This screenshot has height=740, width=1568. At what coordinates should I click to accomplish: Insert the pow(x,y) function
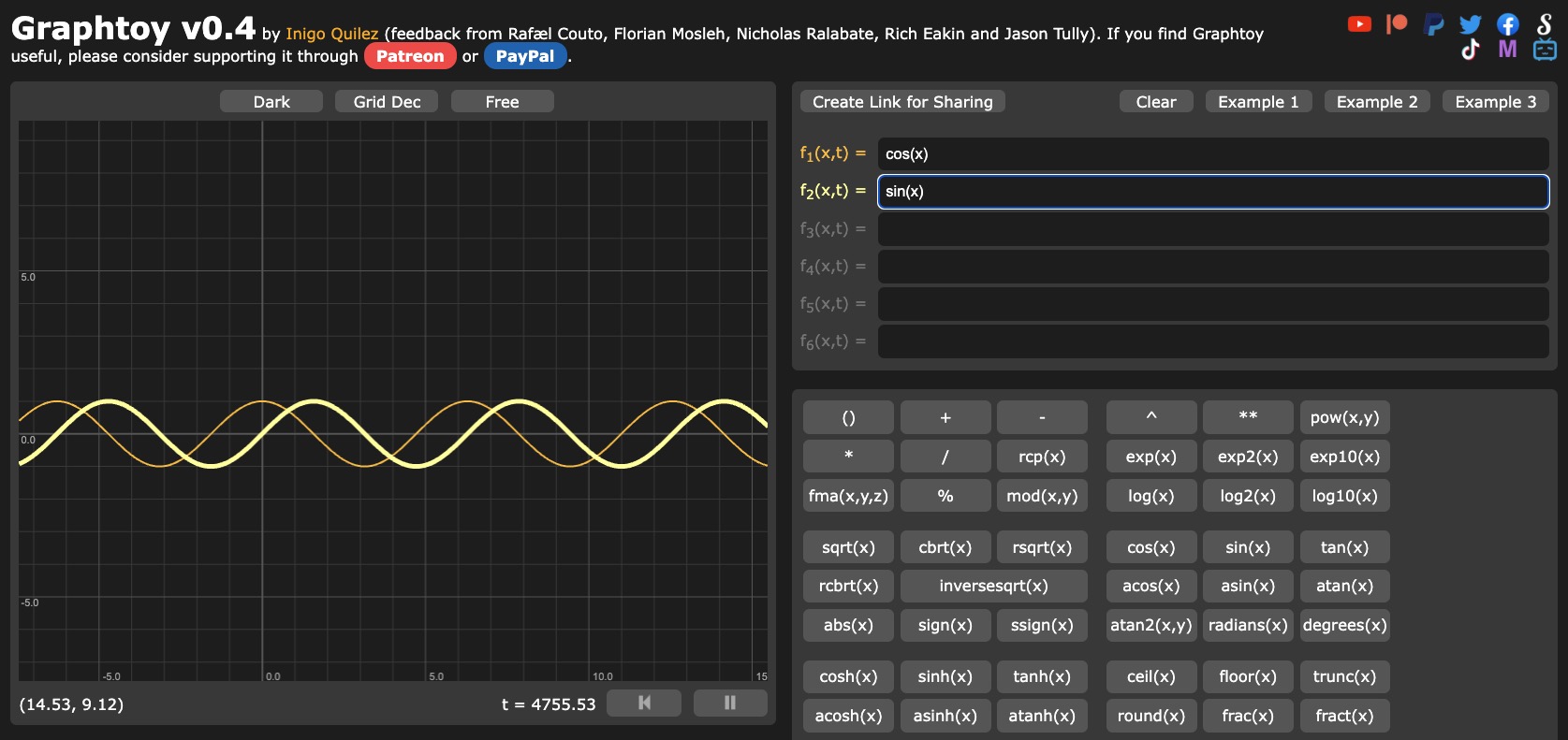(1344, 417)
